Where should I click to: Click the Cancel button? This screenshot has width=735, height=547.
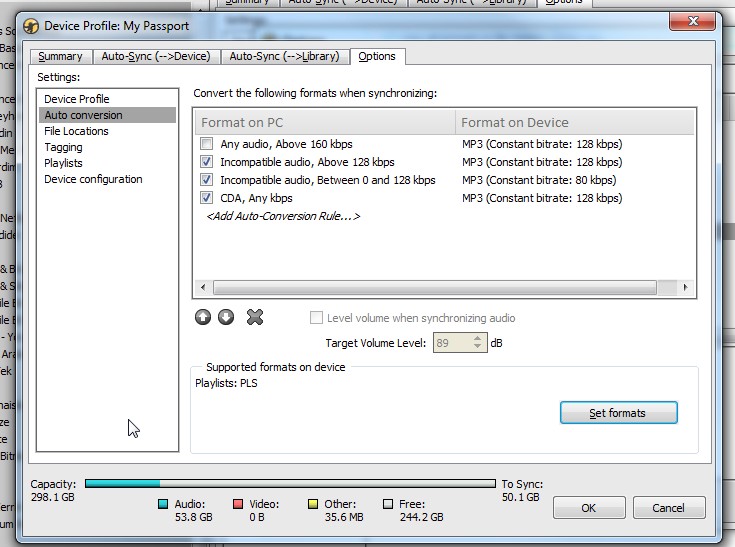point(669,508)
